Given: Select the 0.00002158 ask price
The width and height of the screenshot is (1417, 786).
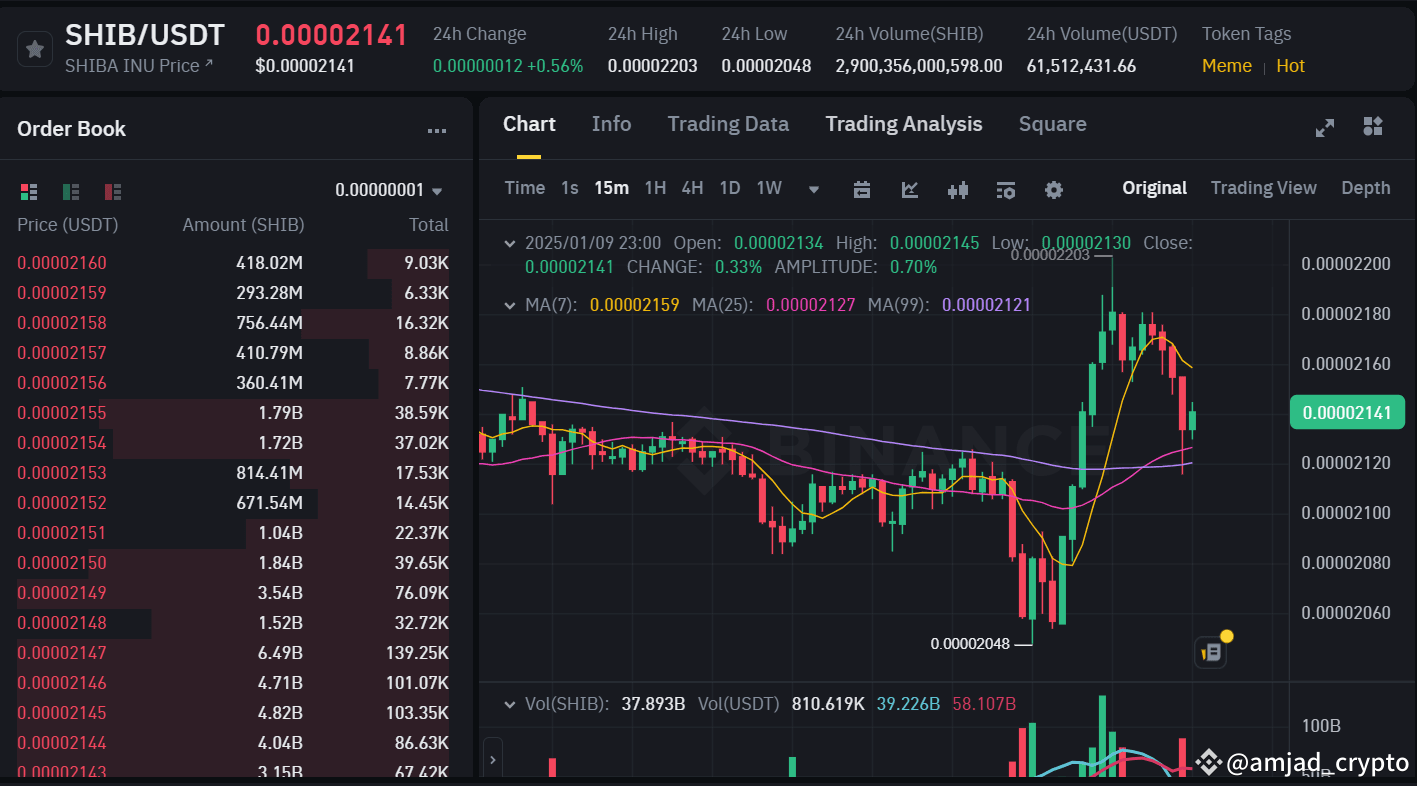Looking at the screenshot, I should [62, 323].
